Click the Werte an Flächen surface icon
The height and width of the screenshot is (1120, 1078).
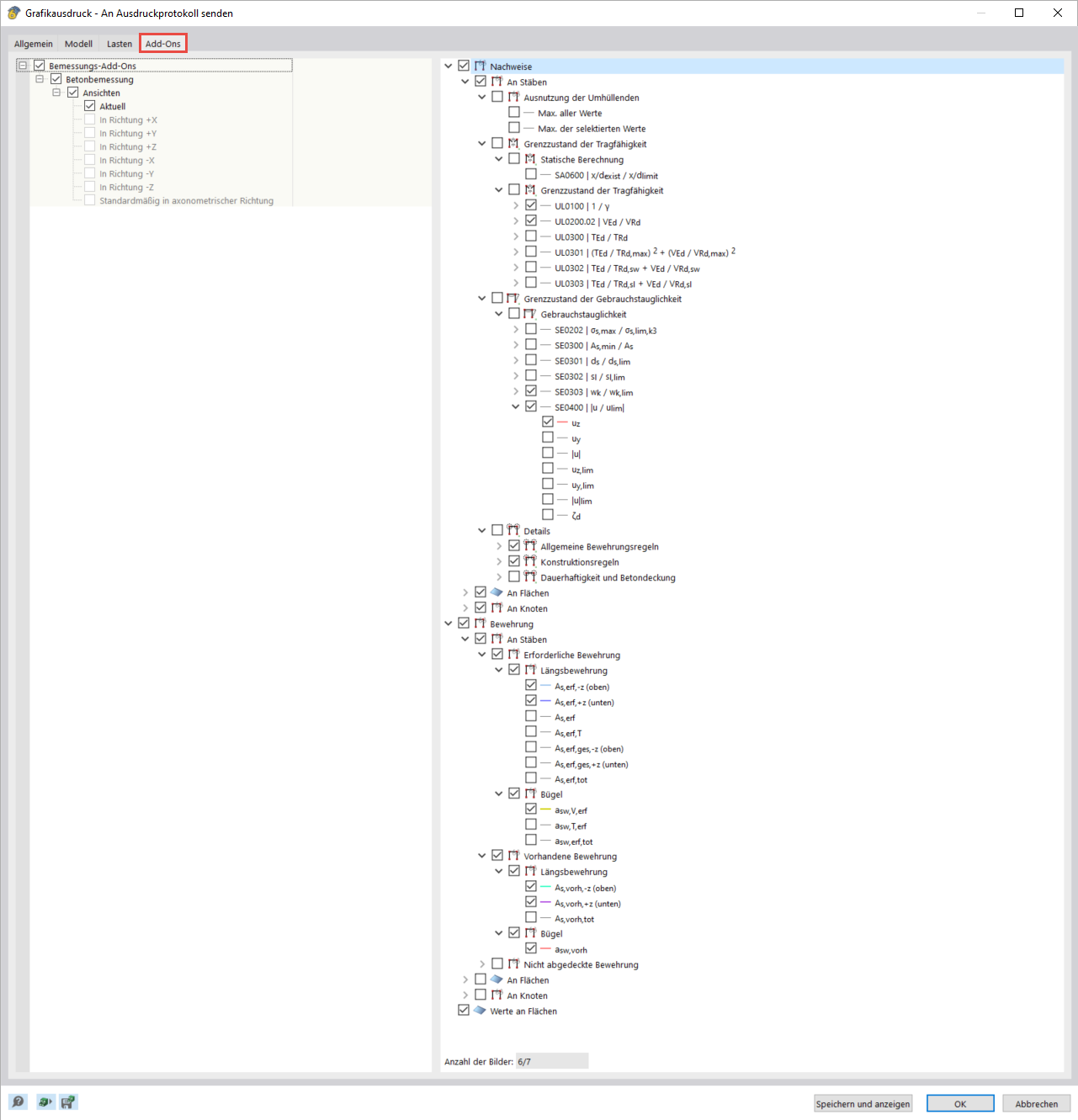click(480, 1010)
